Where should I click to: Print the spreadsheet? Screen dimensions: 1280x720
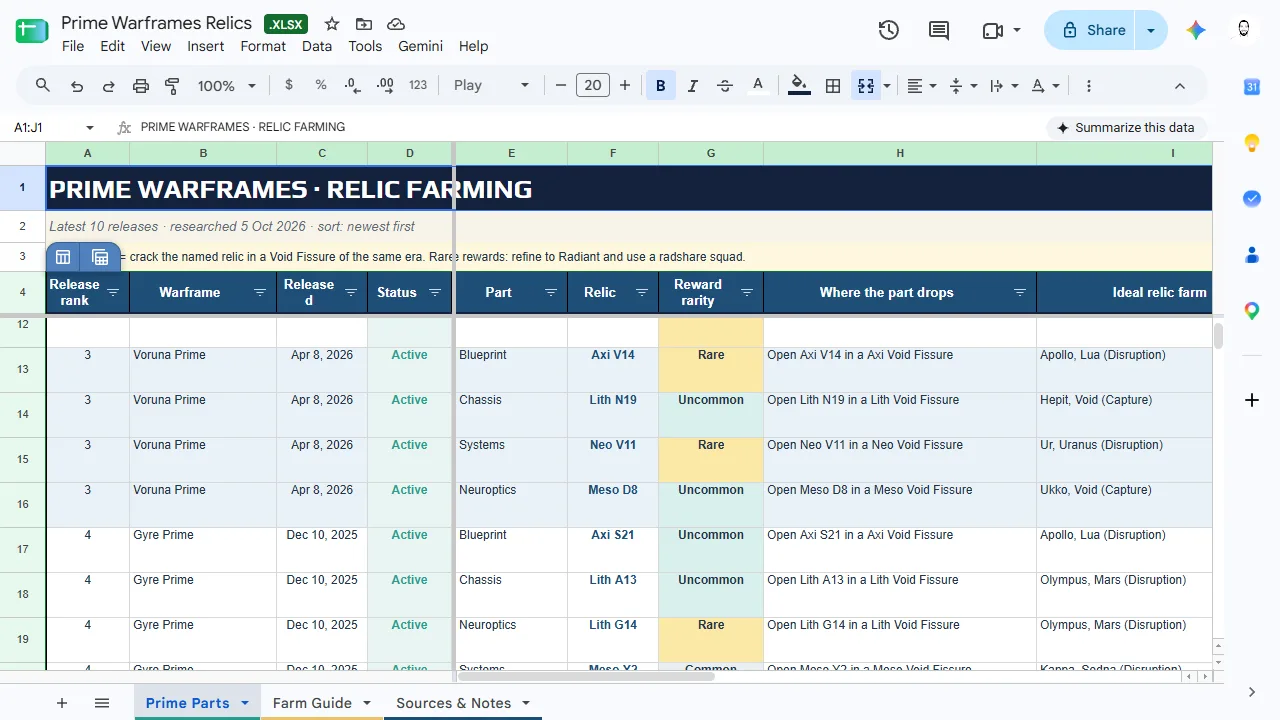click(141, 86)
